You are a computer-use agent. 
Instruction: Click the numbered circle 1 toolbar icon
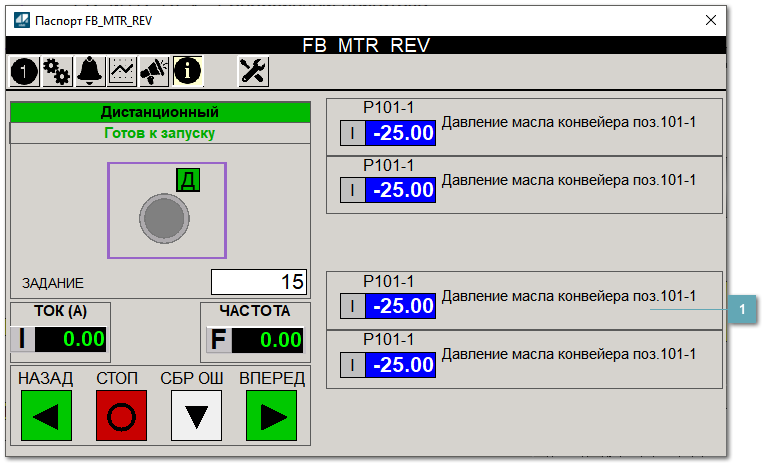(24, 70)
